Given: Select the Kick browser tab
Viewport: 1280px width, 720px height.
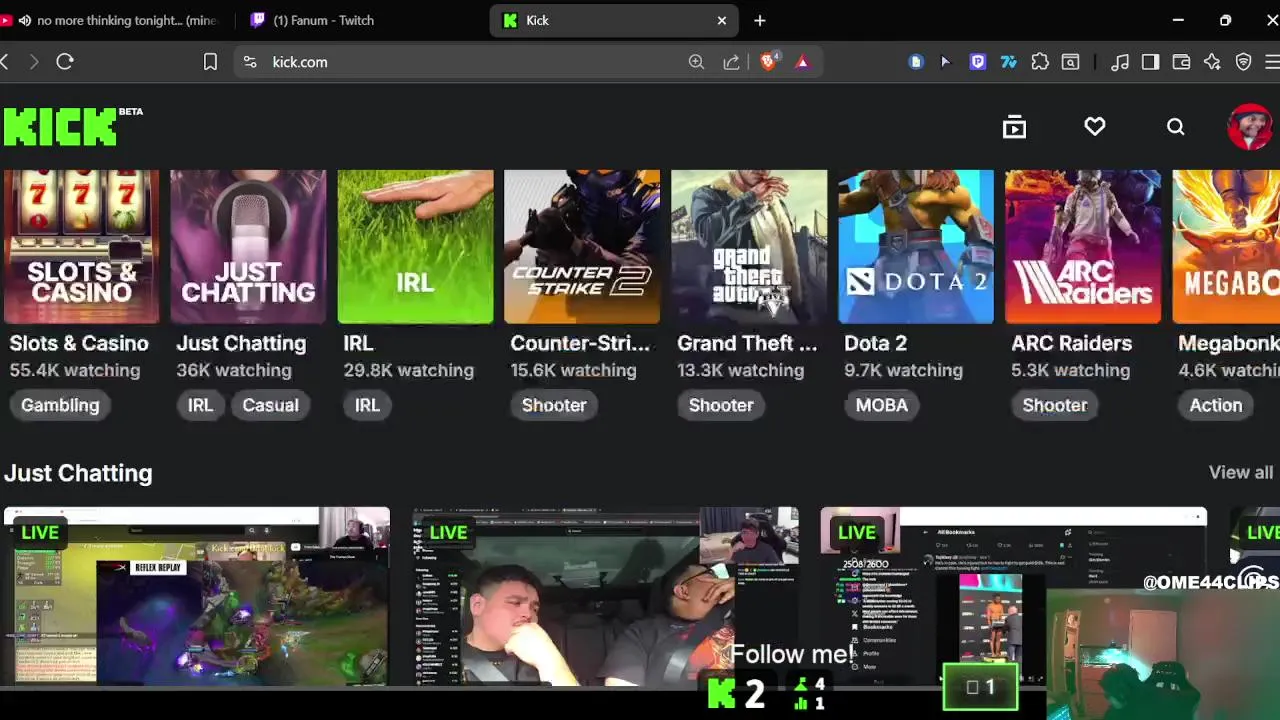Looking at the screenshot, I should click(x=614, y=20).
